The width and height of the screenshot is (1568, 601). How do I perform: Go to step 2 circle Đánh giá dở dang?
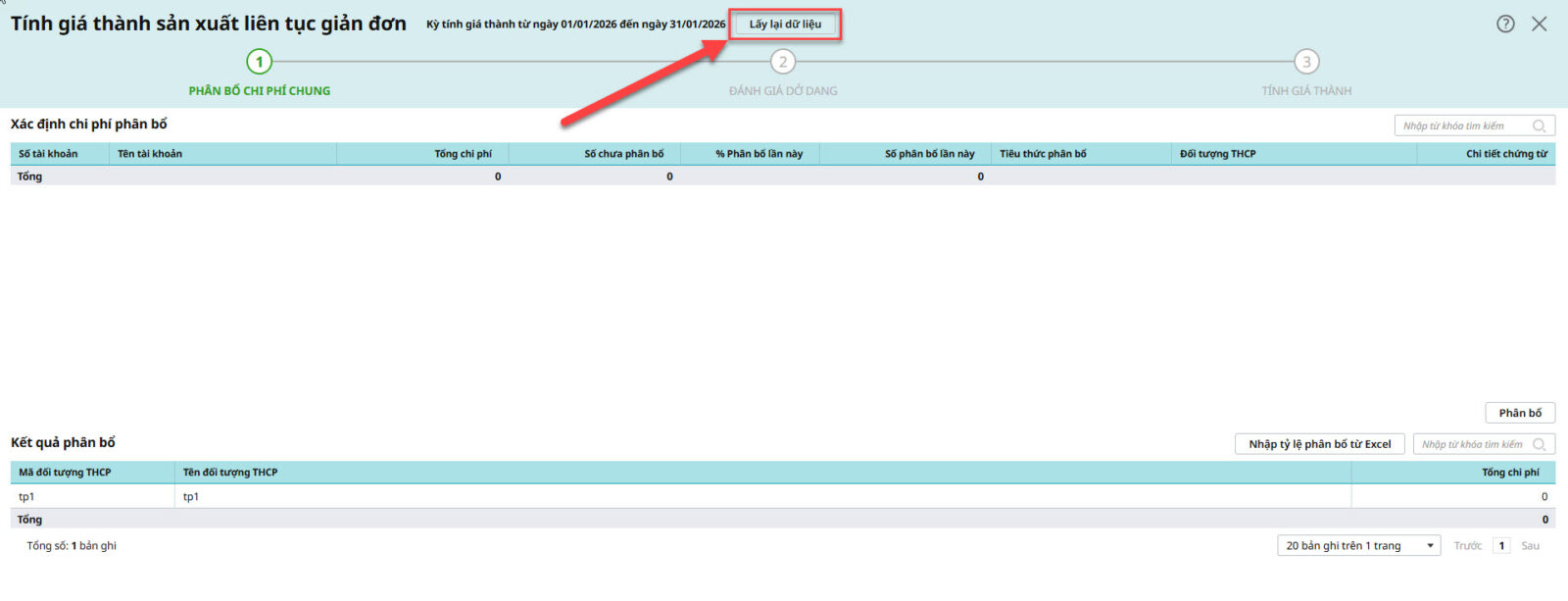pos(782,62)
